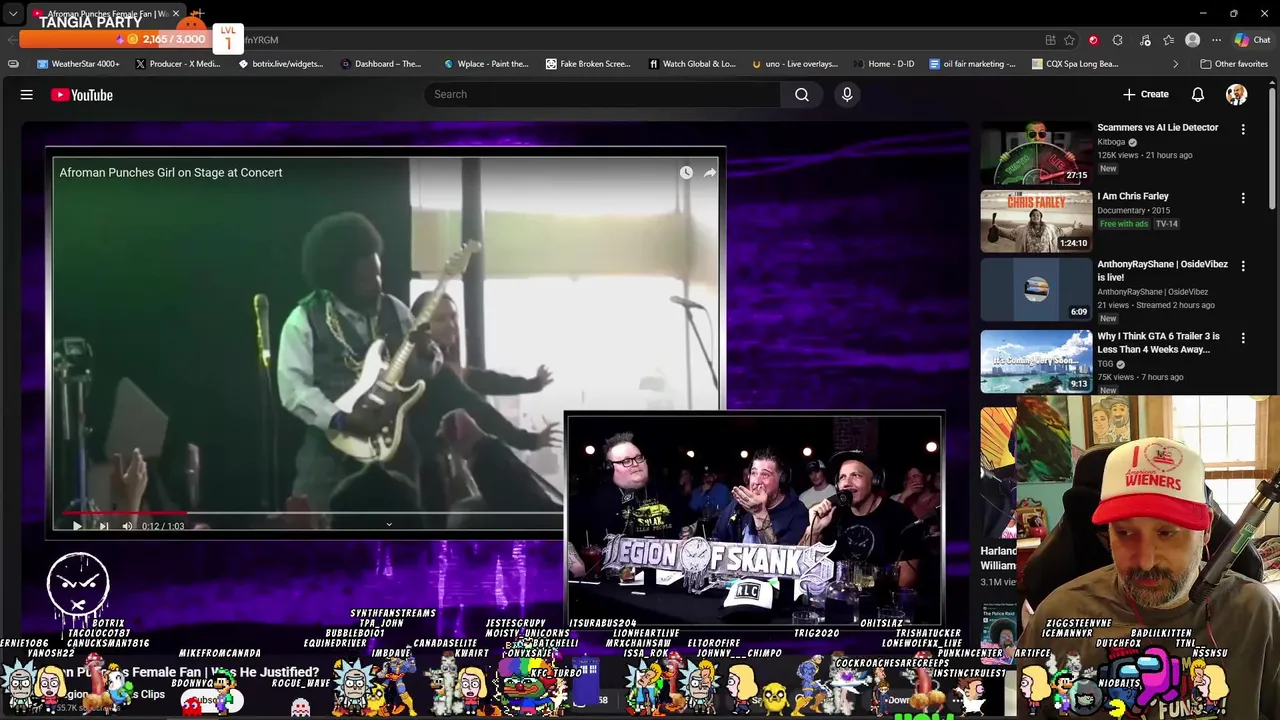1280x720 pixels.
Task: Open the botrix.live/widgets bookmark
Action: click(280, 64)
